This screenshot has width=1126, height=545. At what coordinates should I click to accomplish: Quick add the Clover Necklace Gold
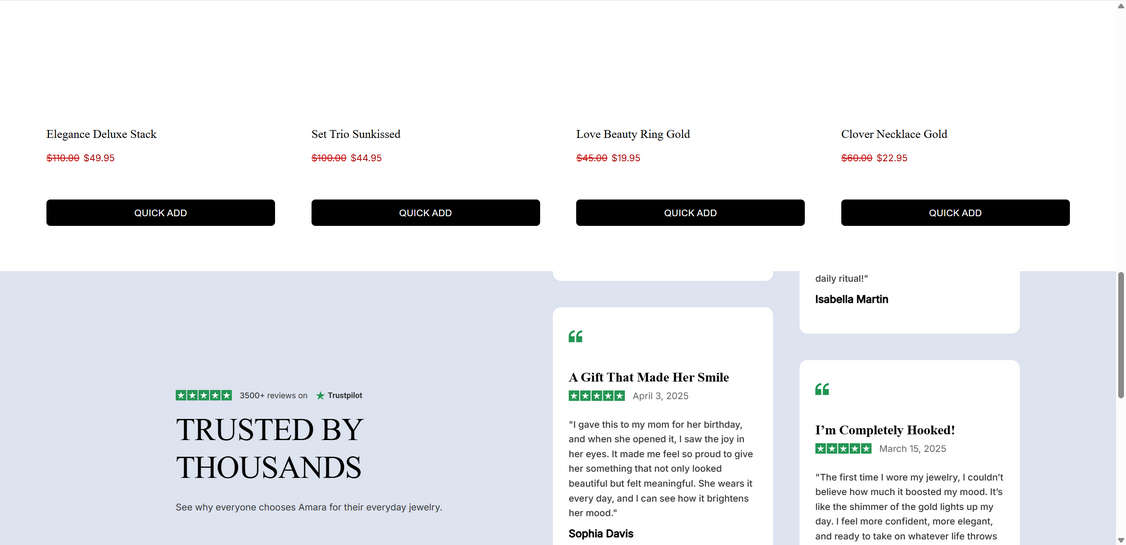[955, 213]
